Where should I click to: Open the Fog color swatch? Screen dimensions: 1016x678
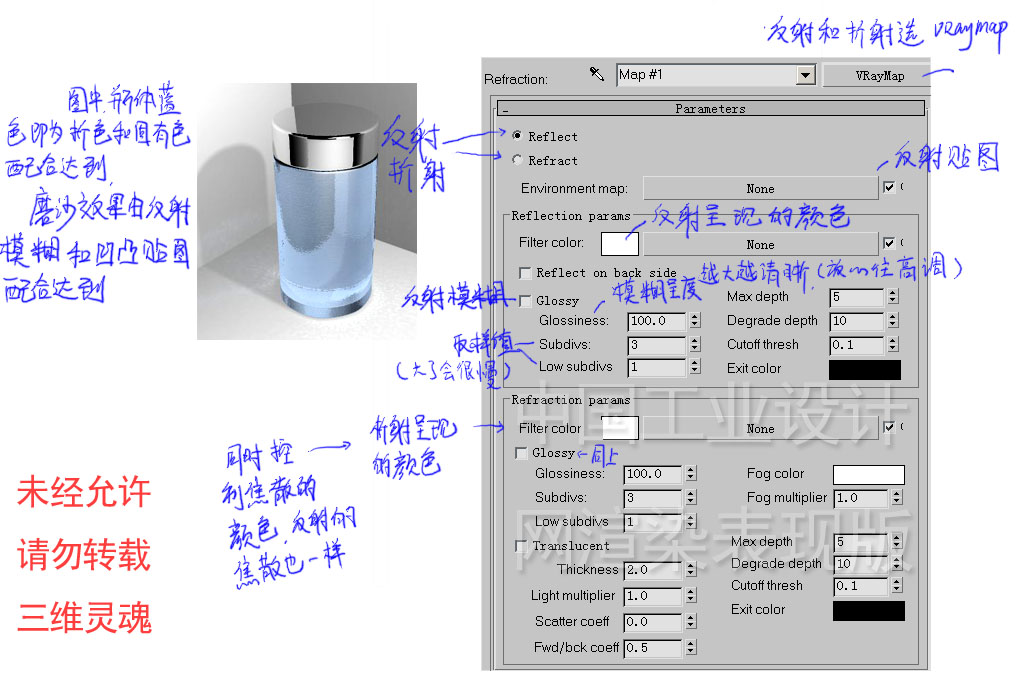point(869,475)
